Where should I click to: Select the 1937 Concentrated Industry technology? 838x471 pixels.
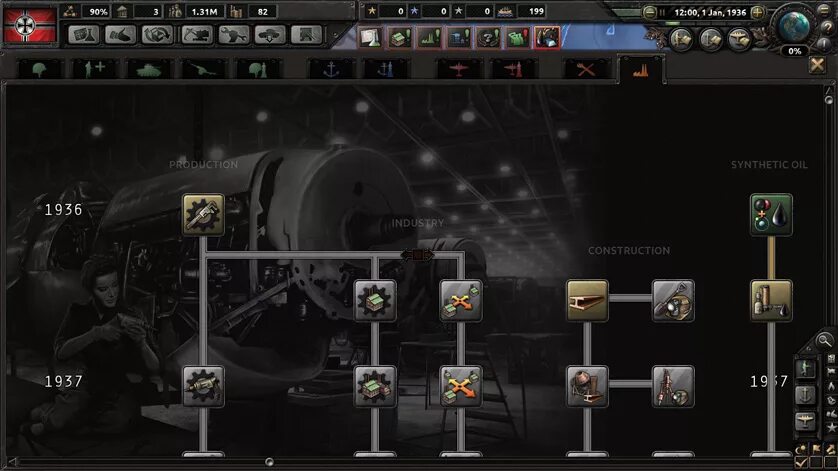click(375, 386)
